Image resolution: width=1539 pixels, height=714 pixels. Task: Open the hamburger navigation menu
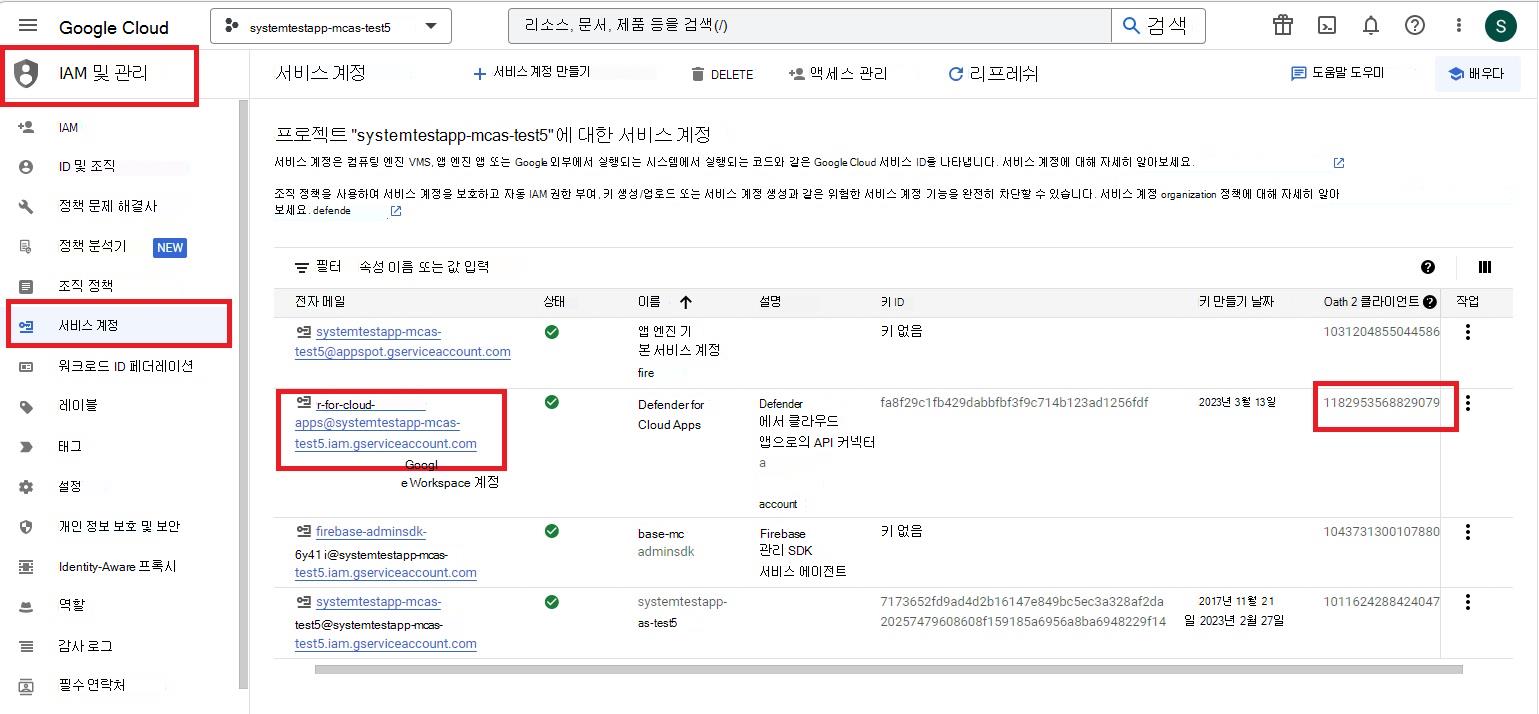click(x=27, y=26)
